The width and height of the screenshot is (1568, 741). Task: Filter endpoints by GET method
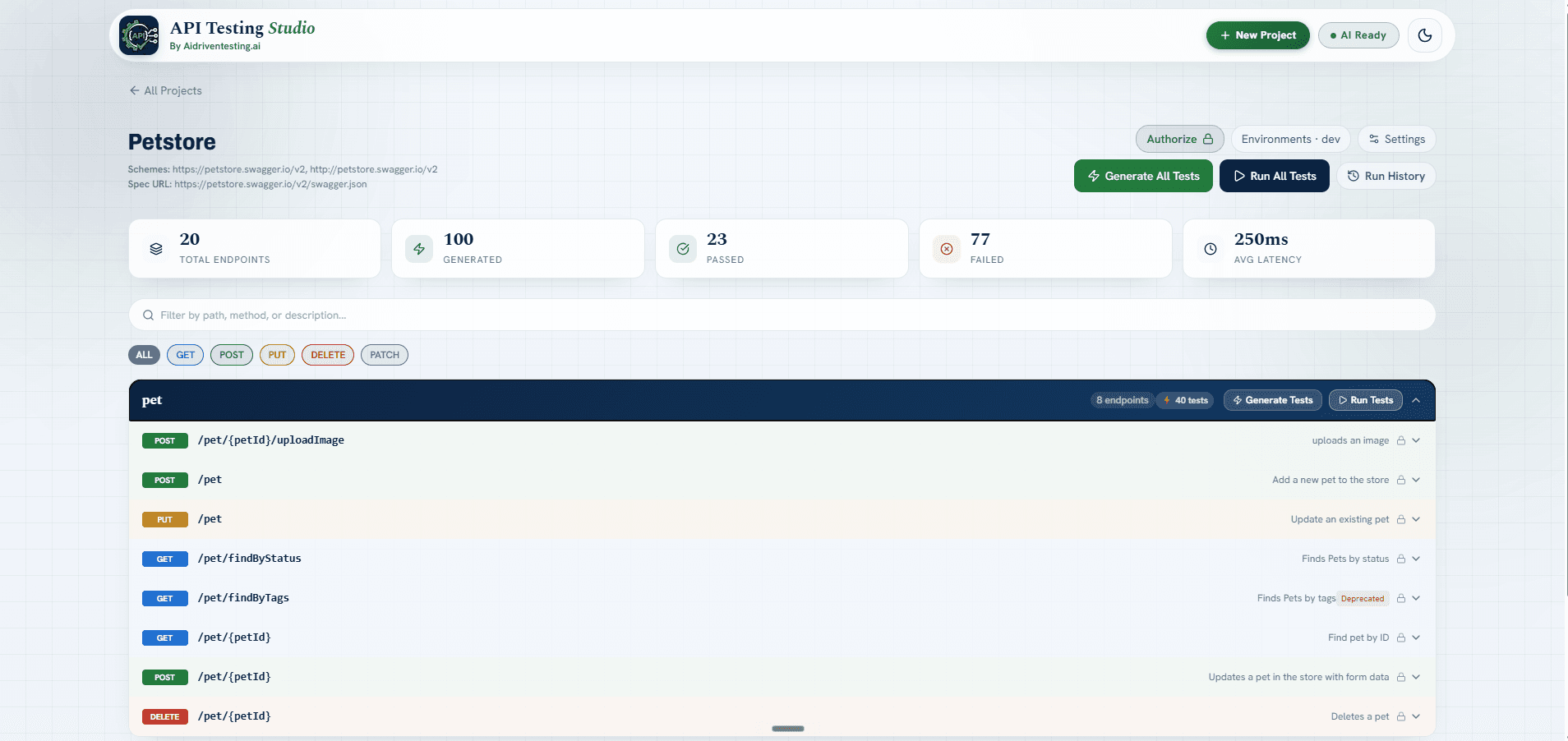click(185, 355)
